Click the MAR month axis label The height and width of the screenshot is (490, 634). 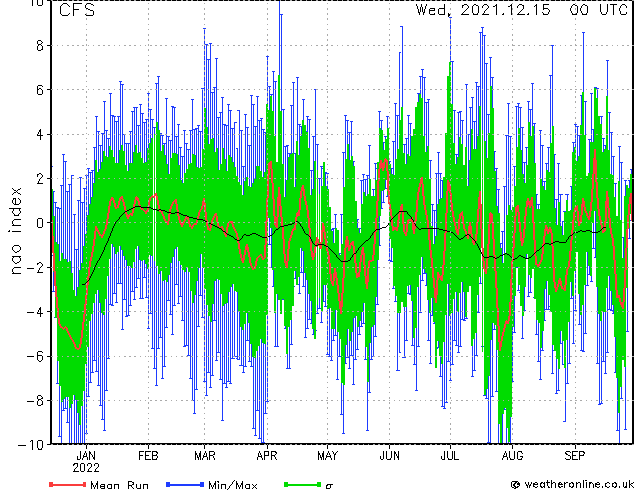(x=205, y=456)
